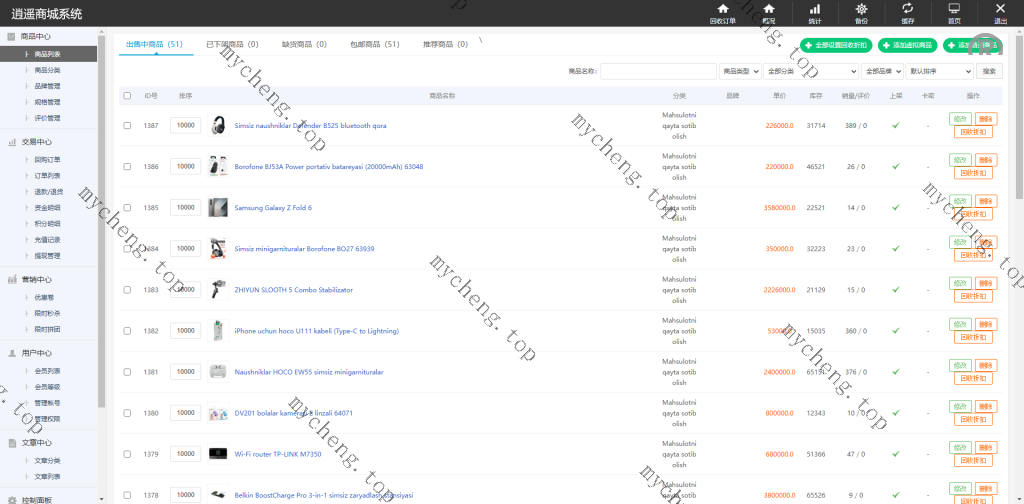The image size is (1024, 504).
Task: Select the checkbox for product ID 1382
Action: [x=127, y=331]
